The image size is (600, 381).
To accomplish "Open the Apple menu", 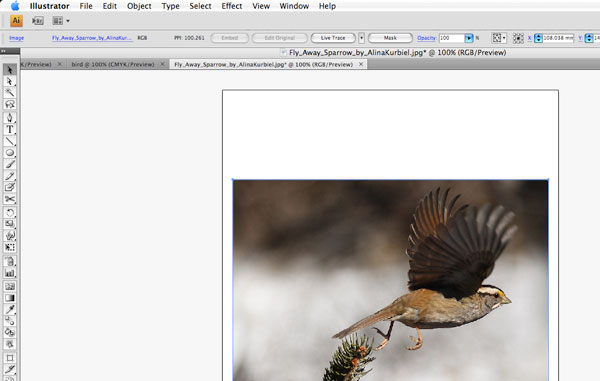I will (x=15, y=6).
